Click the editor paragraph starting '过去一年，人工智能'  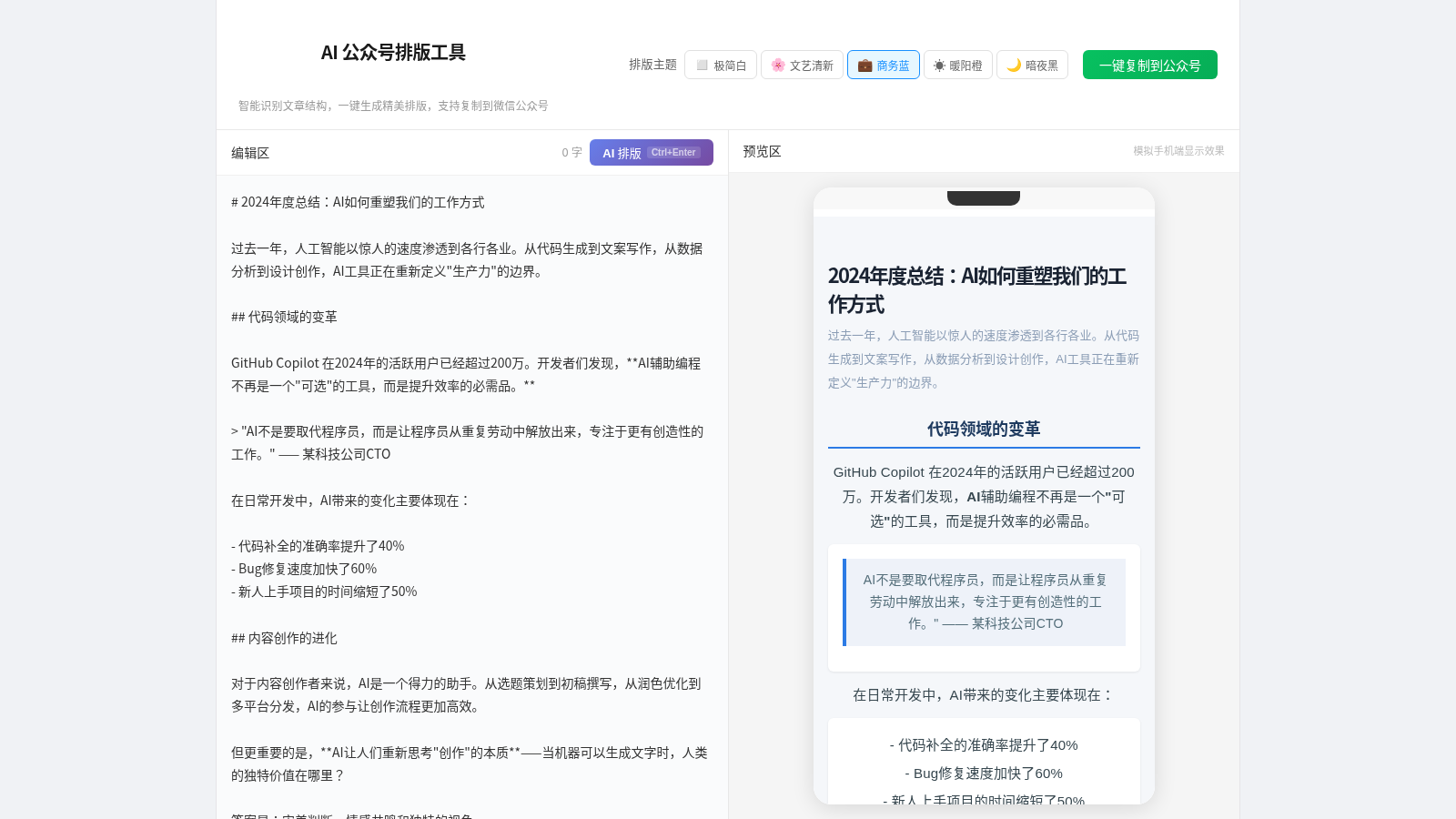pyautogui.click(x=467, y=259)
